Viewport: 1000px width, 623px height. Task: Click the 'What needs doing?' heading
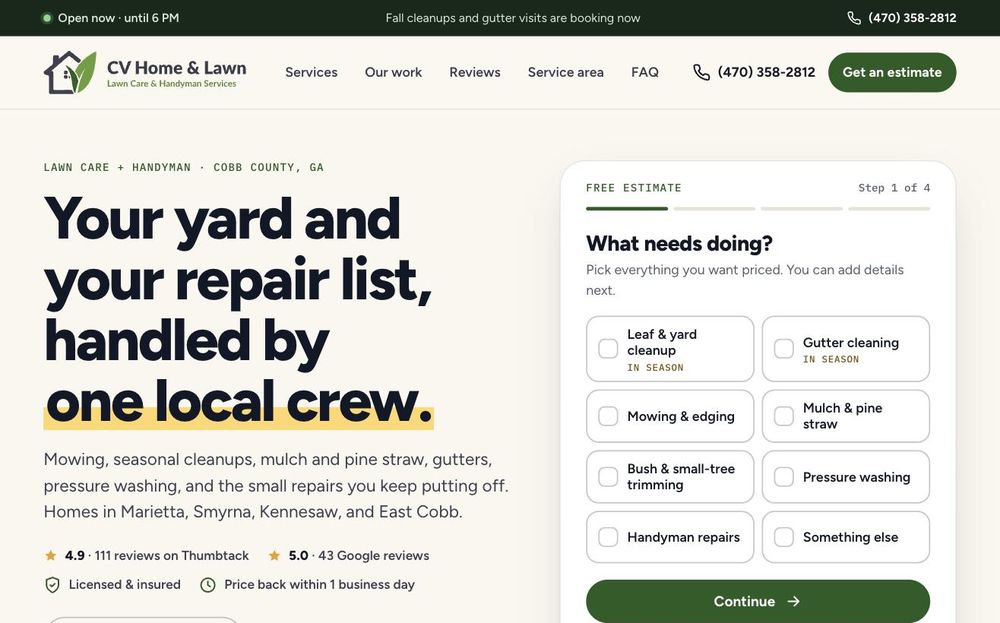point(679,244)
